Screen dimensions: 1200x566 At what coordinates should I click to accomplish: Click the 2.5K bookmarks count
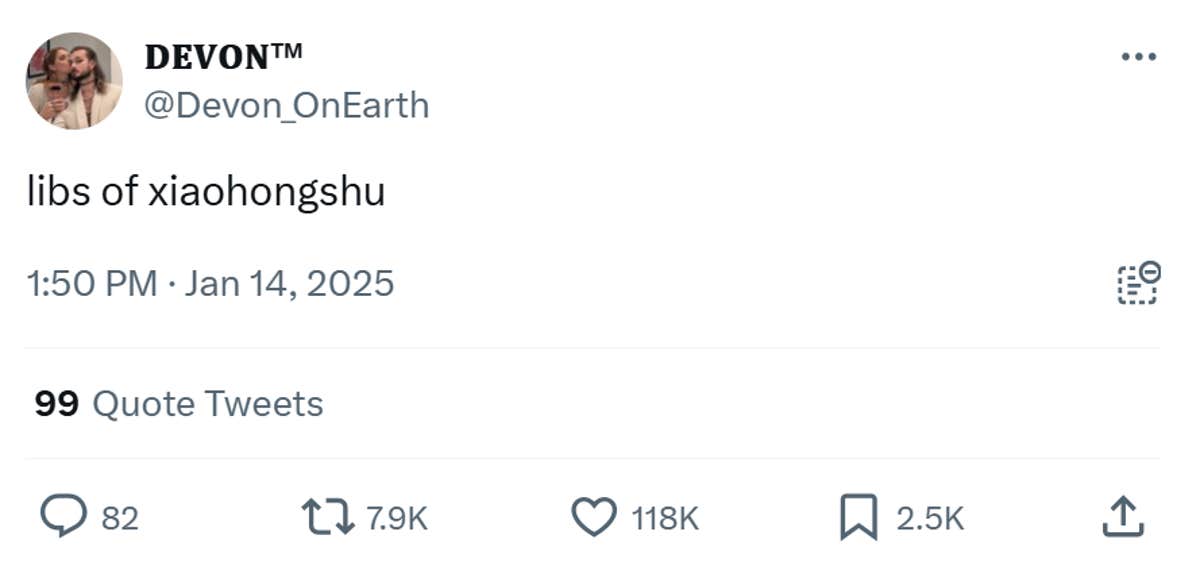[930, 518]
